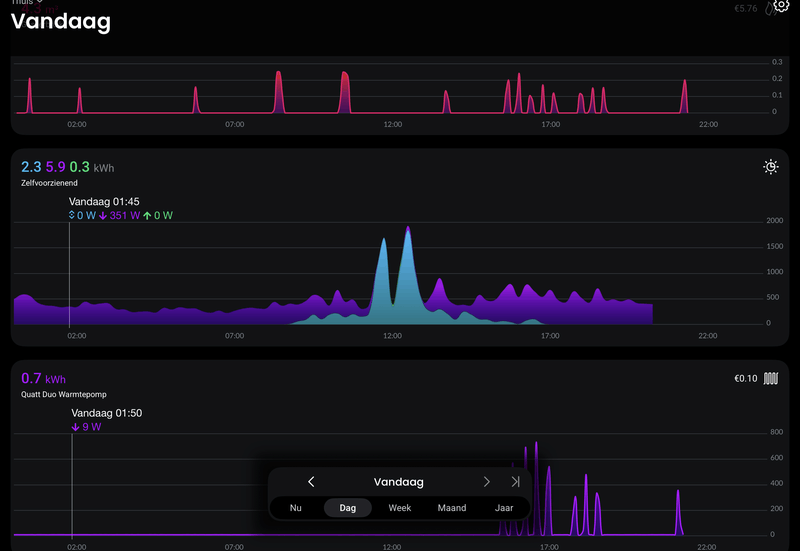The width and height of the screenshot is (800, 551).
Task: Go to next day with right chevron
Action: [x=486, y=482]
